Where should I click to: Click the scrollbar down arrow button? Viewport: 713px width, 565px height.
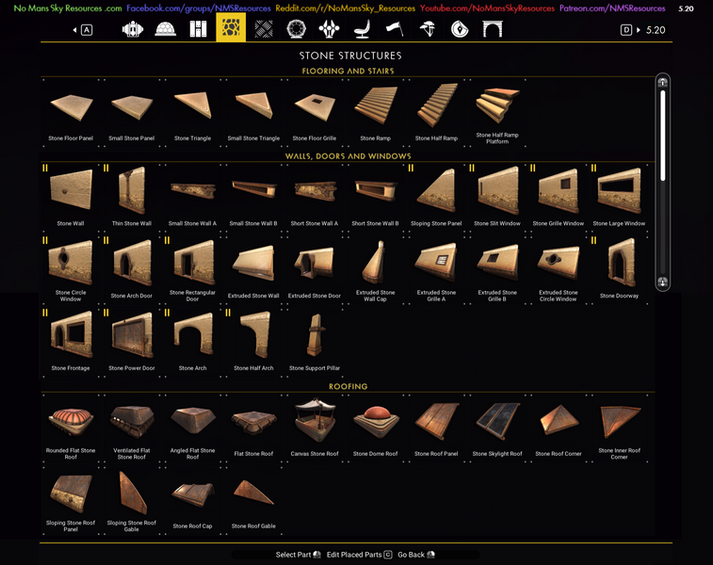[663, 282]
